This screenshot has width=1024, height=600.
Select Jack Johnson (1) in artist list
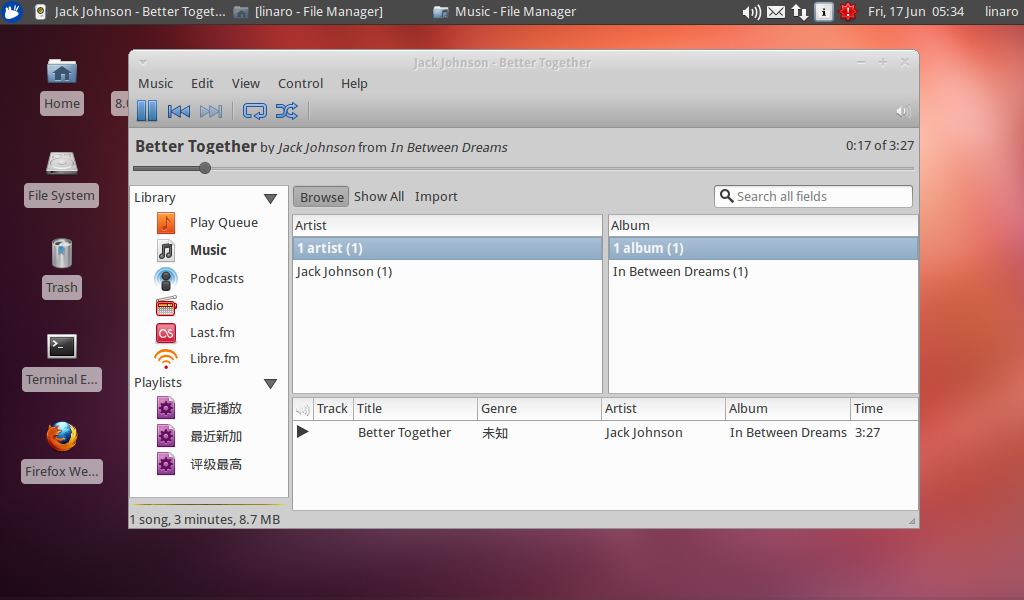point(447,272)
